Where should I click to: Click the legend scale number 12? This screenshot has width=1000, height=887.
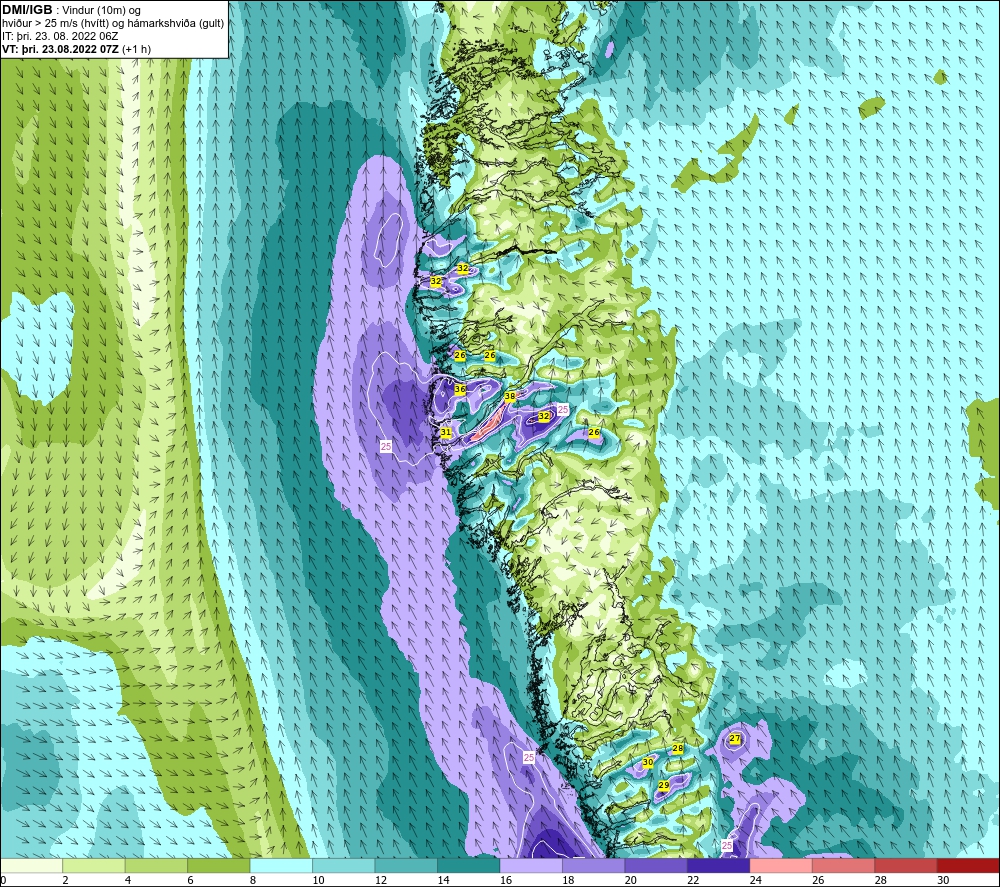[381, 880]
